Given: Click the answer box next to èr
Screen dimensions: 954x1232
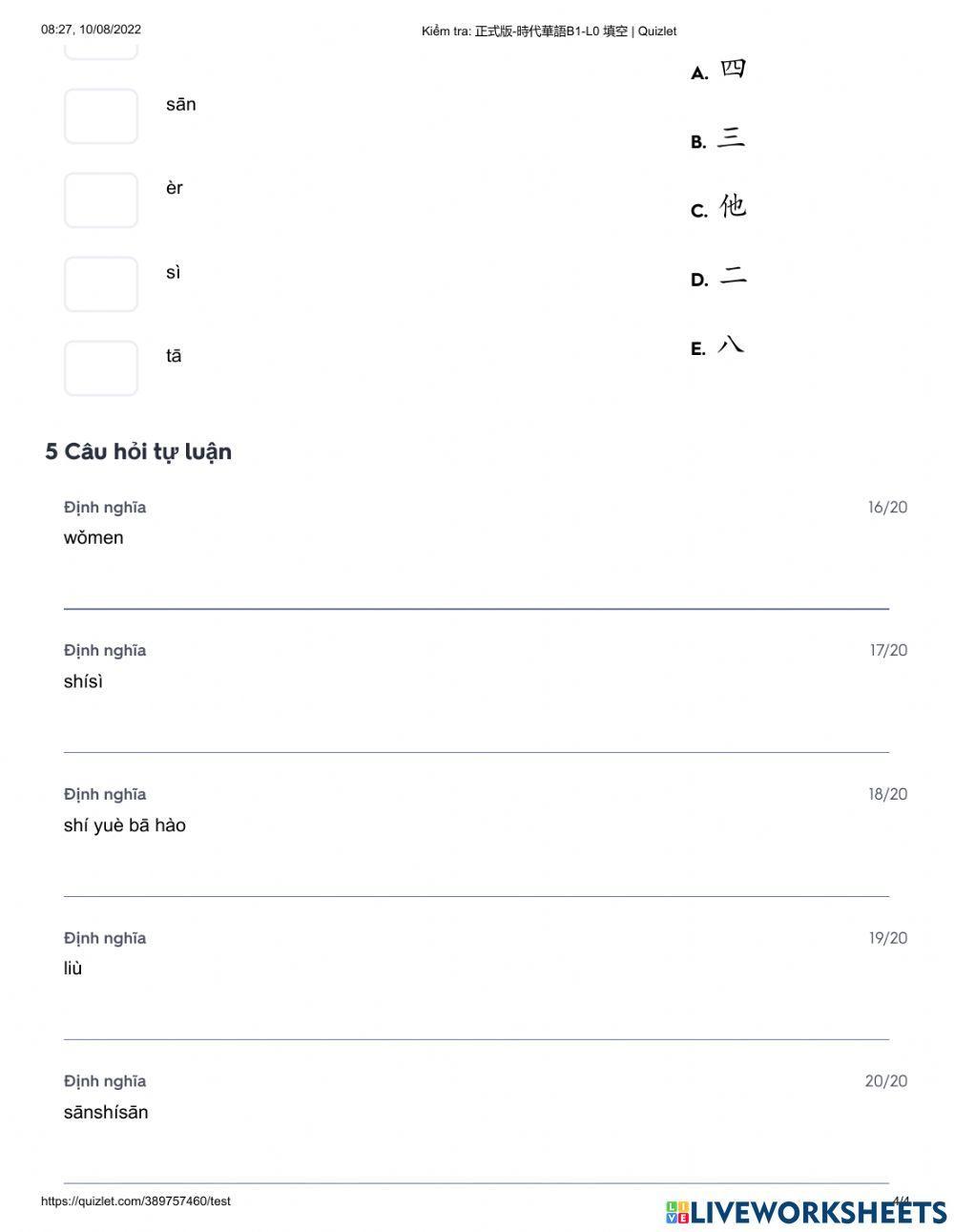Looking at the screenshot, I should click(x=101, y=200).
